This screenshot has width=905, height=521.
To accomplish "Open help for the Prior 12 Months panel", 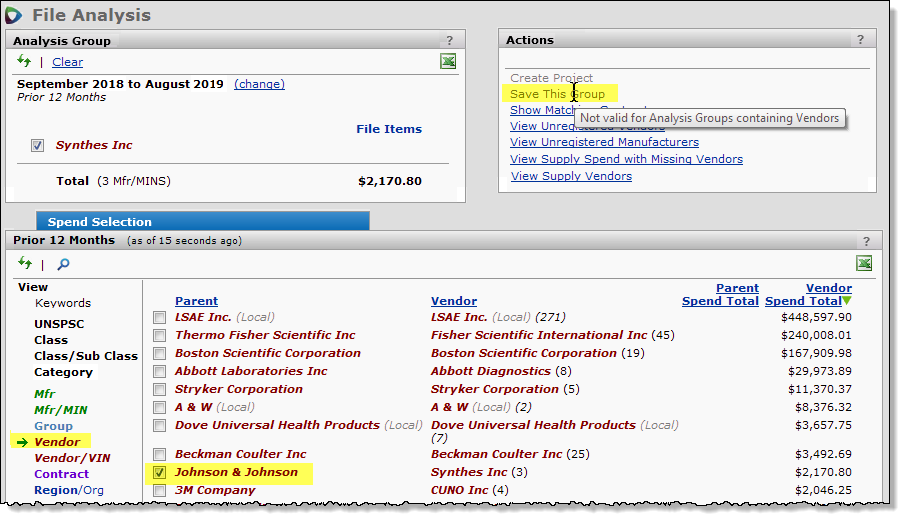I will tap(866, 241).
